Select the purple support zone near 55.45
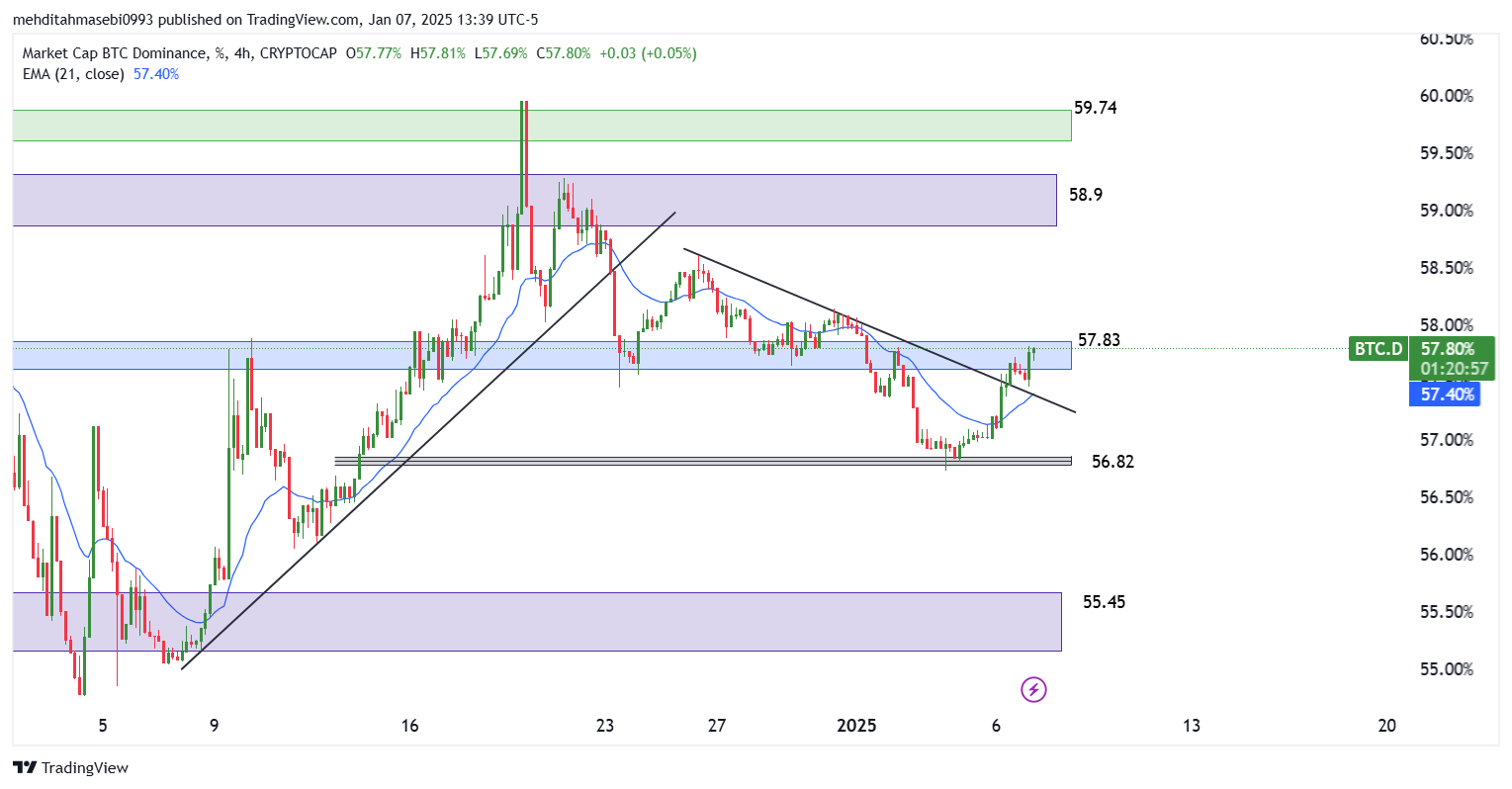The image size is (1512, 789). coord(537,622)
